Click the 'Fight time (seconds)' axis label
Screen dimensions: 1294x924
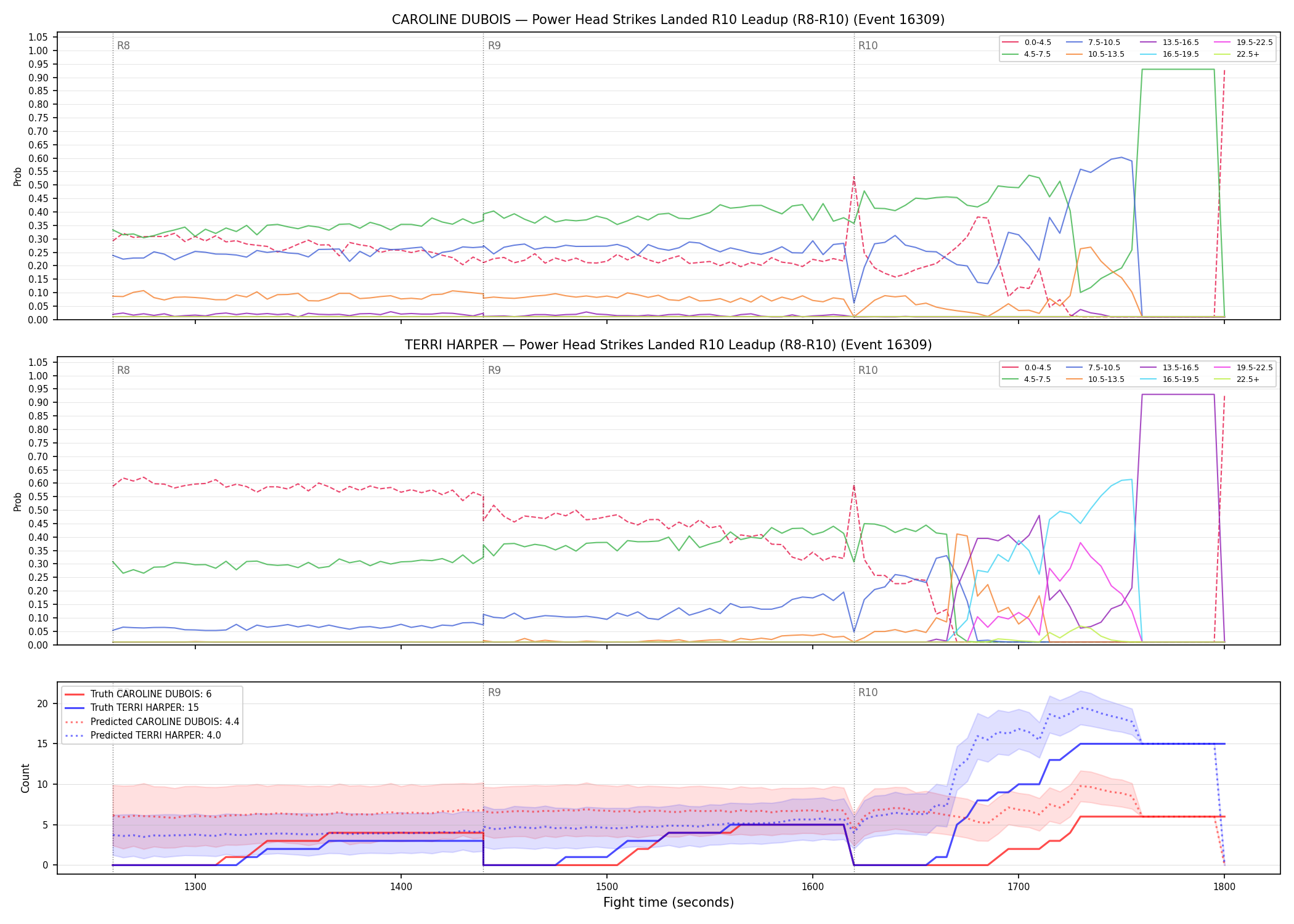[669, 902]
